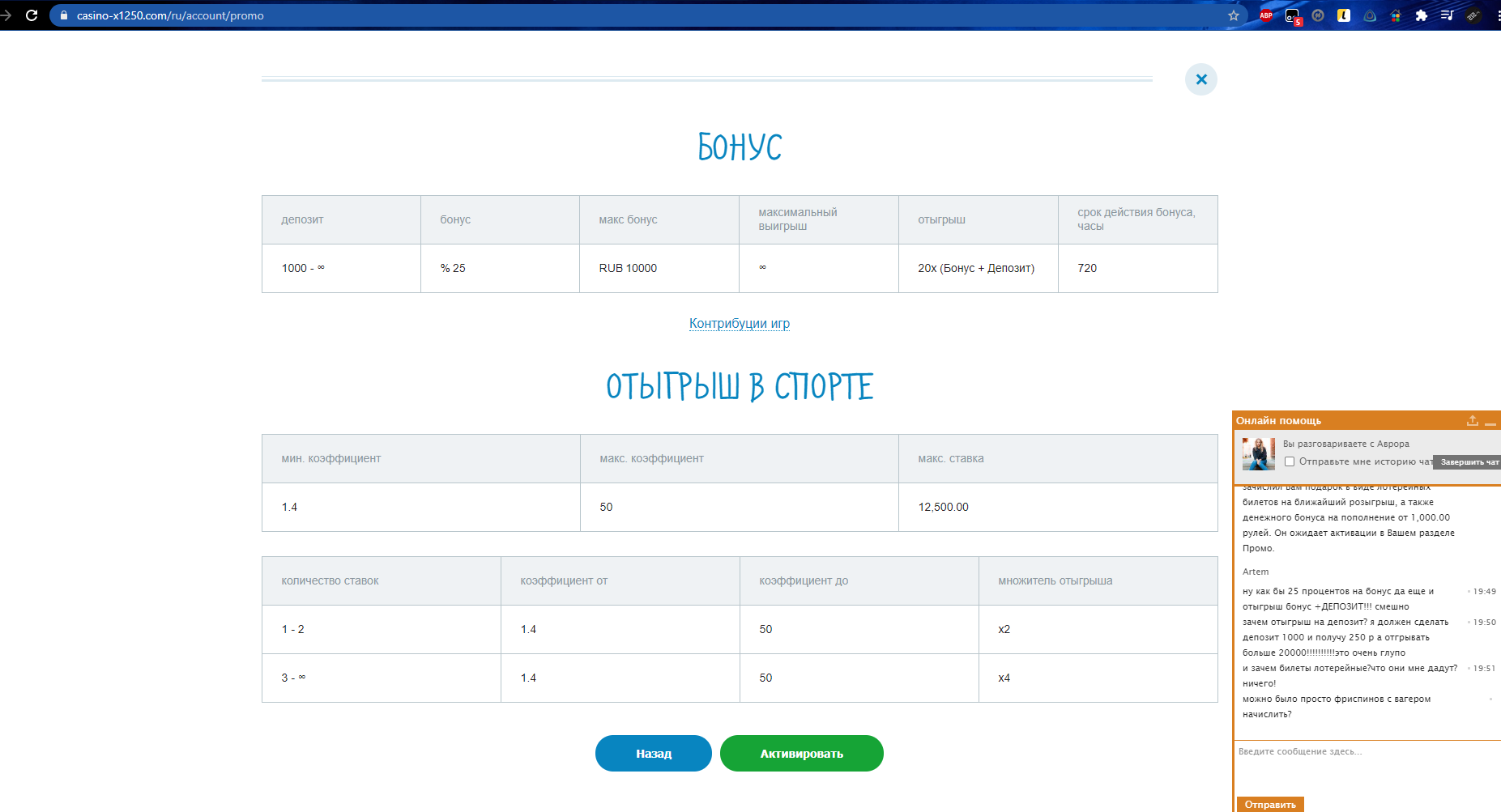
Task: Click the Adblock Plus extension icon
Action: [x=1266, y=15]
